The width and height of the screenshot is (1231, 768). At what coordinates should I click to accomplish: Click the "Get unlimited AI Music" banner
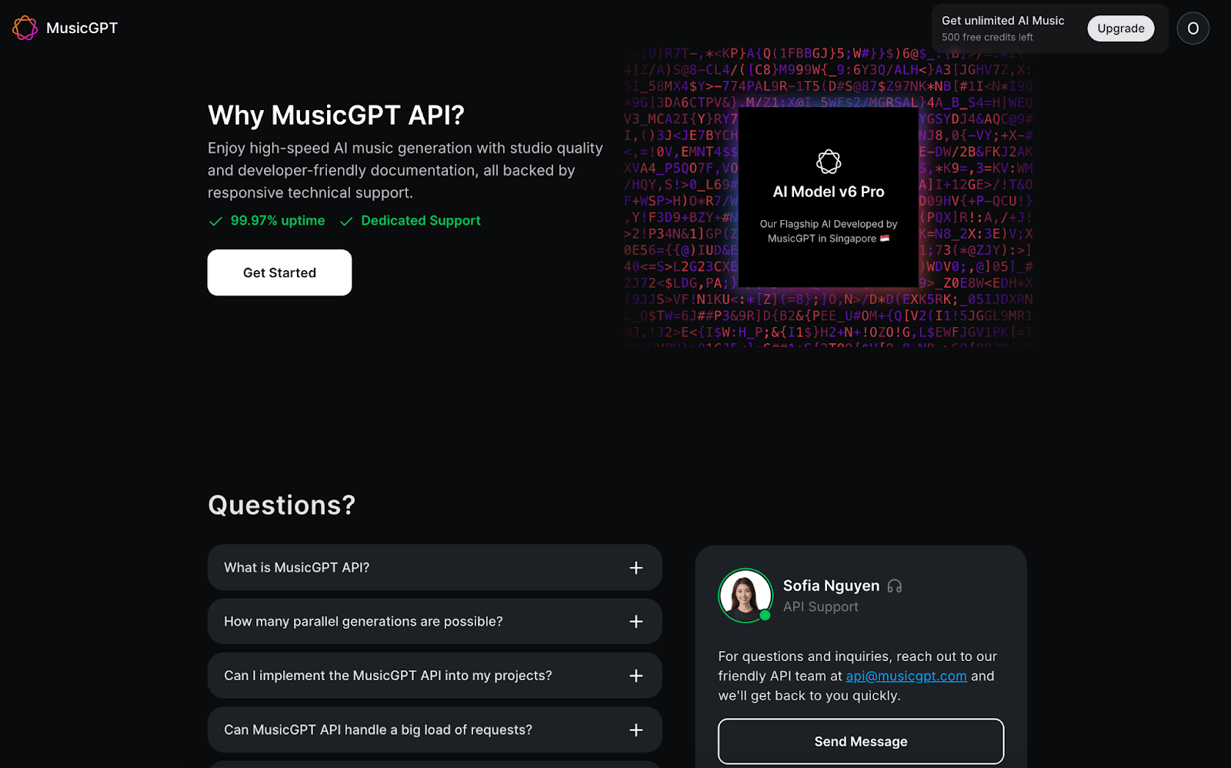[x=1005, y=20]
